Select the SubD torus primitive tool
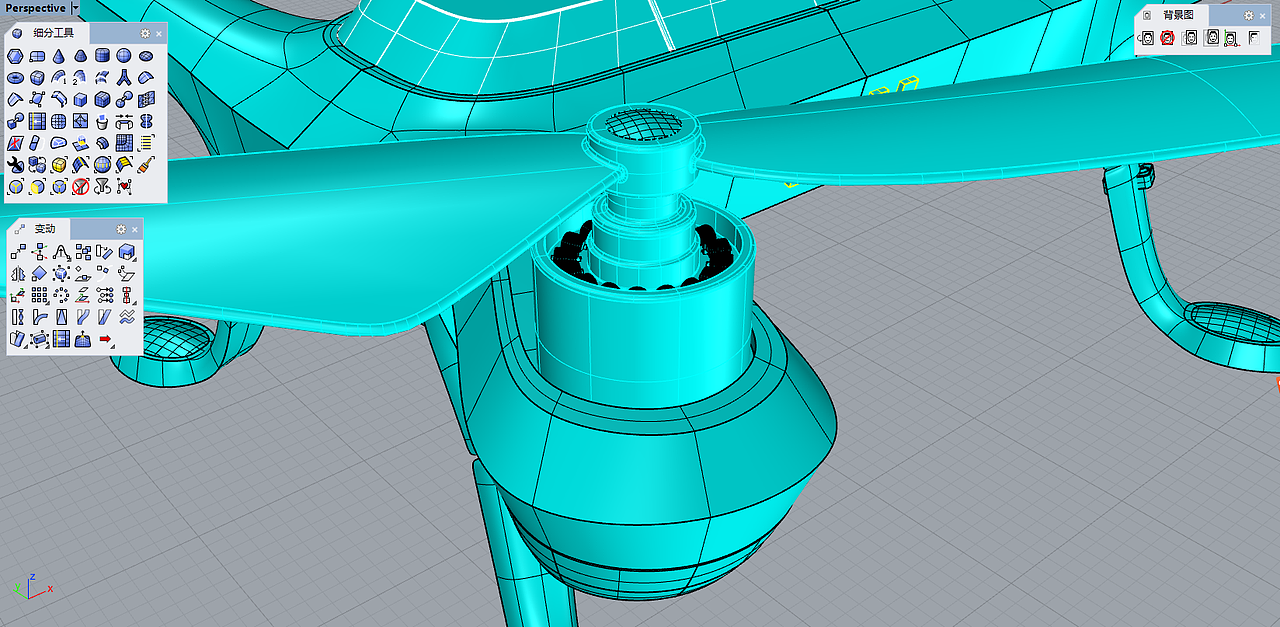1280x627 pixels. 15,77
